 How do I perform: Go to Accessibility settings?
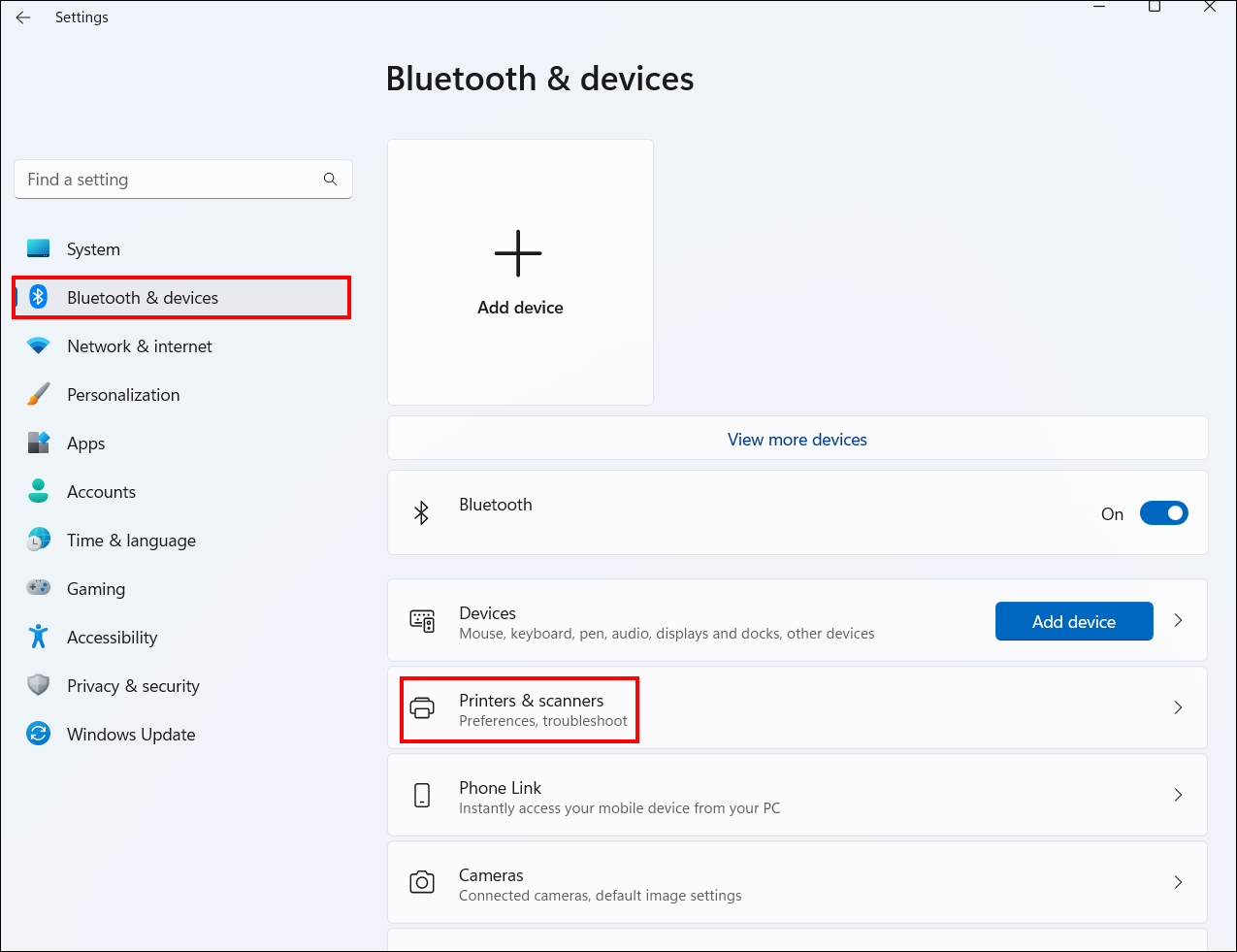[x=182, y=638]
